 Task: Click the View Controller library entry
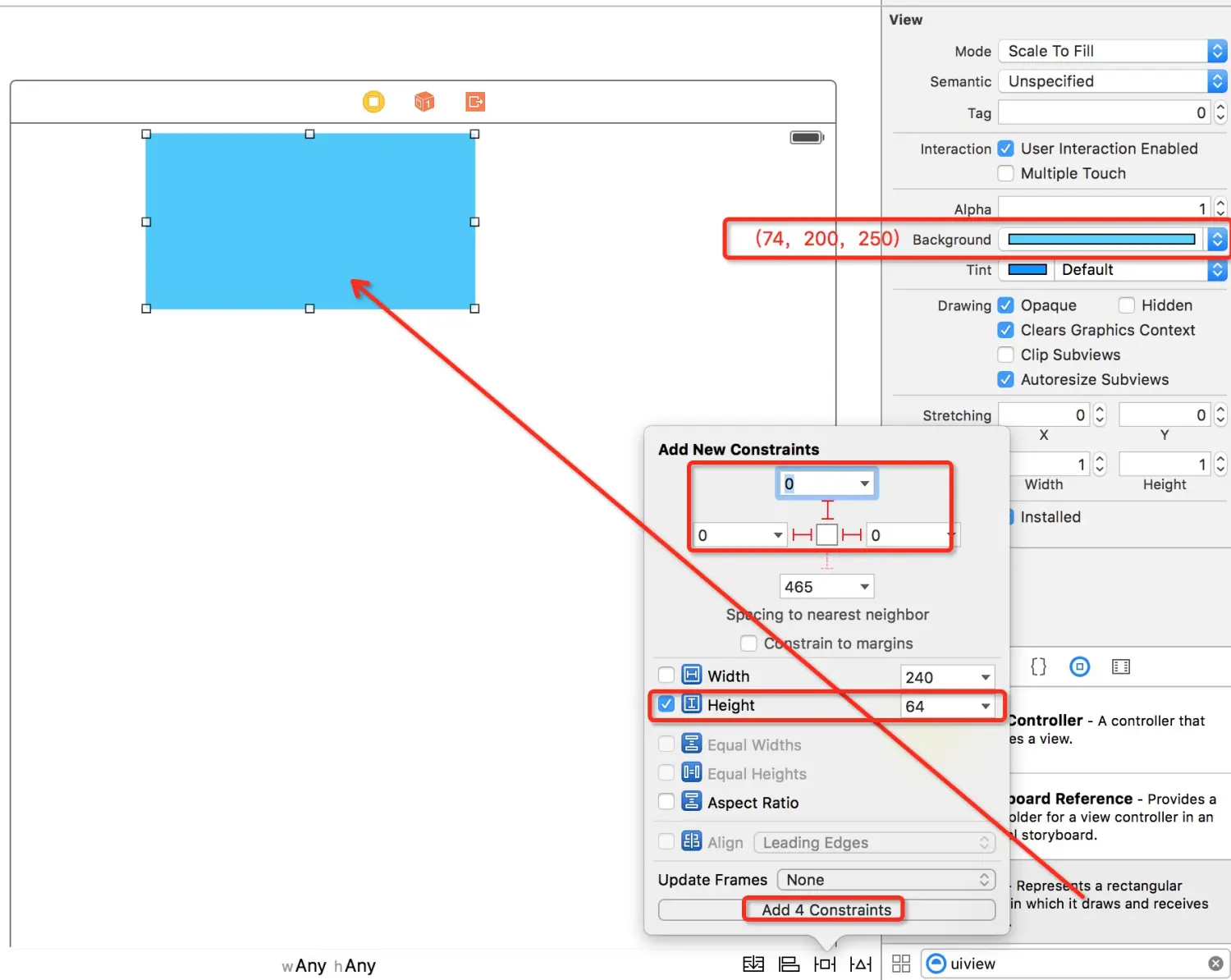click(1120, 729)
